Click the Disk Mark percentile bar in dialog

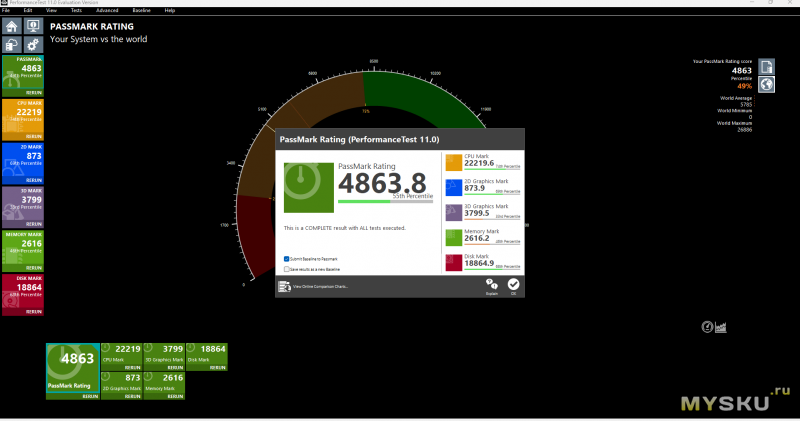[492, 269]
